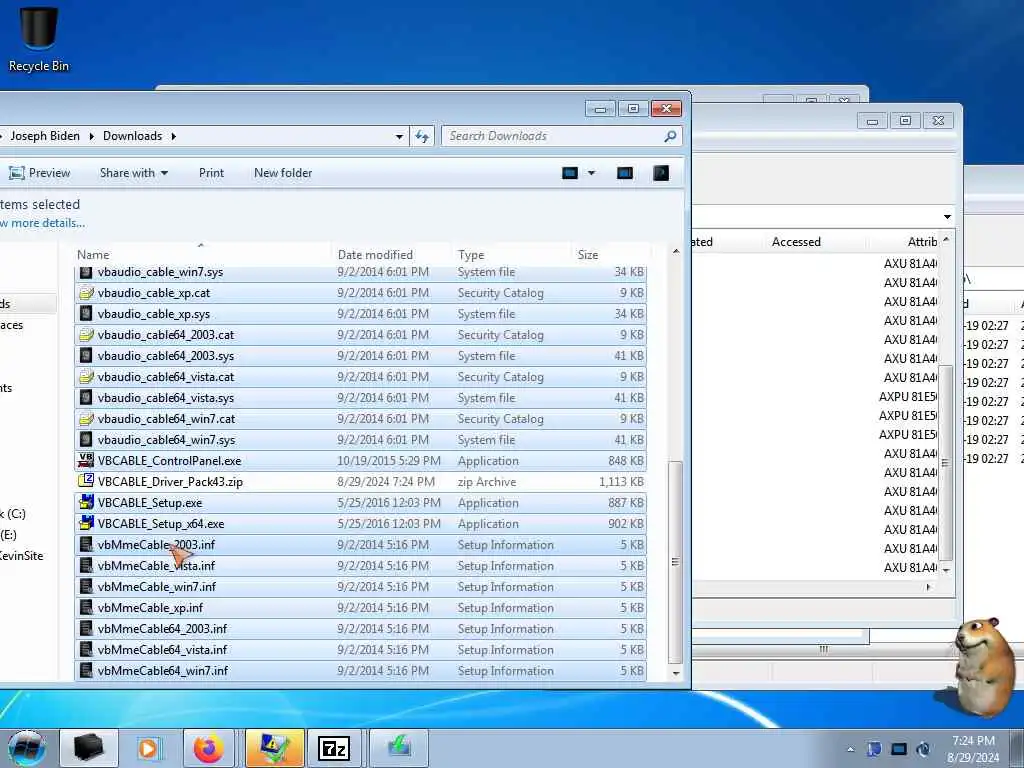Click the VBCABLE_ControlPanel.exe file icon

click(x=86, y=460)
